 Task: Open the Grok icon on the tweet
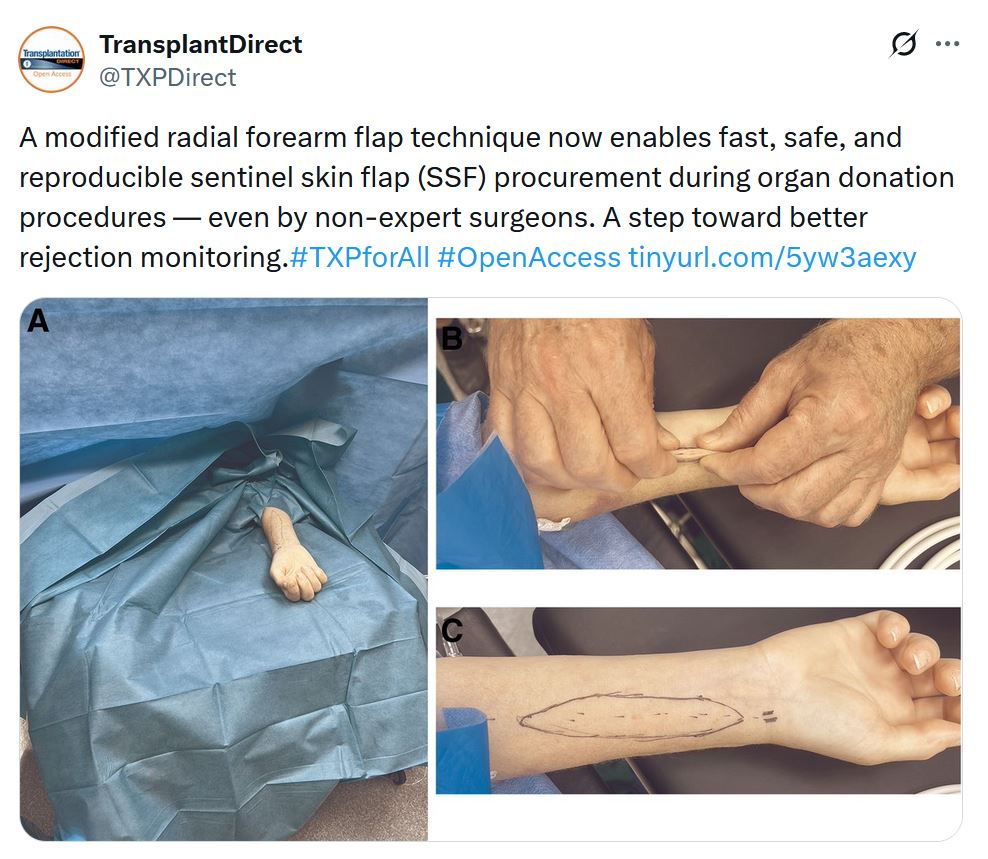[904, 44]
